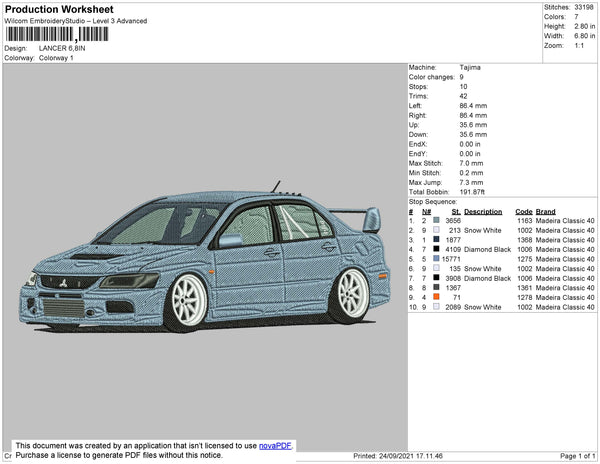Viewport: 600px width, 464px height.
Task: Click the barcode below the worksheet title
Action: click(57, 34)
